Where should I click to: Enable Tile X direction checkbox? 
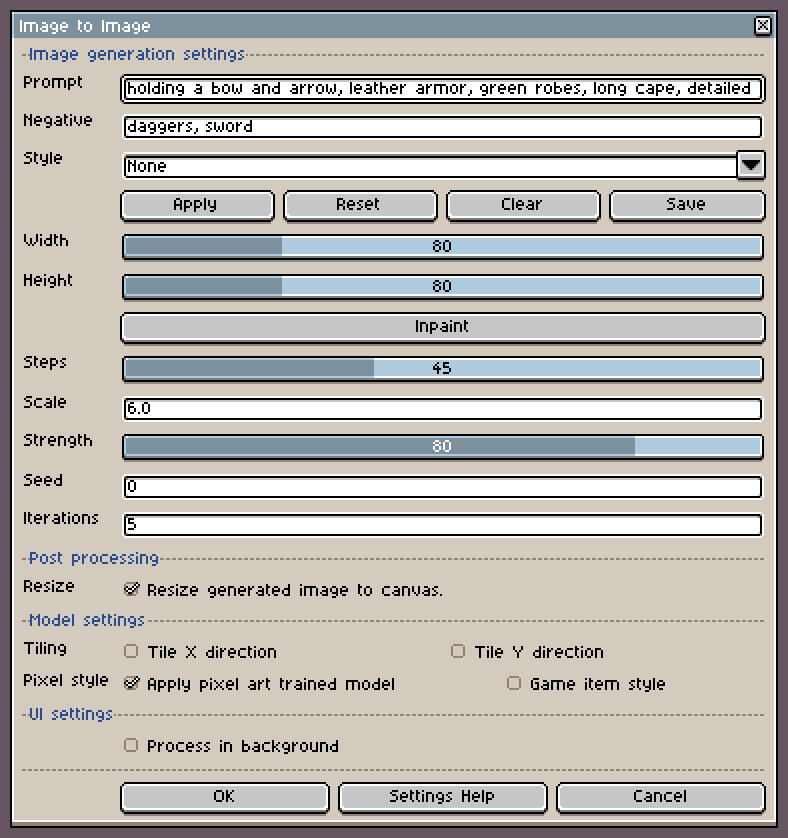tap(131, 651)
